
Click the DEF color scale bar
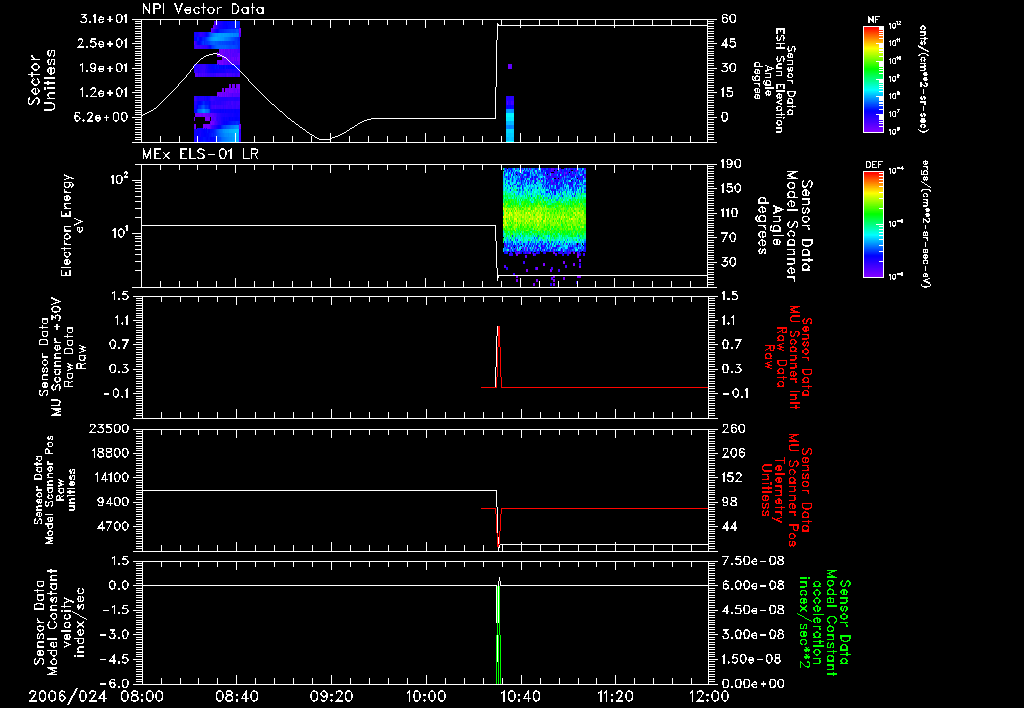click(x=874, y=224)
